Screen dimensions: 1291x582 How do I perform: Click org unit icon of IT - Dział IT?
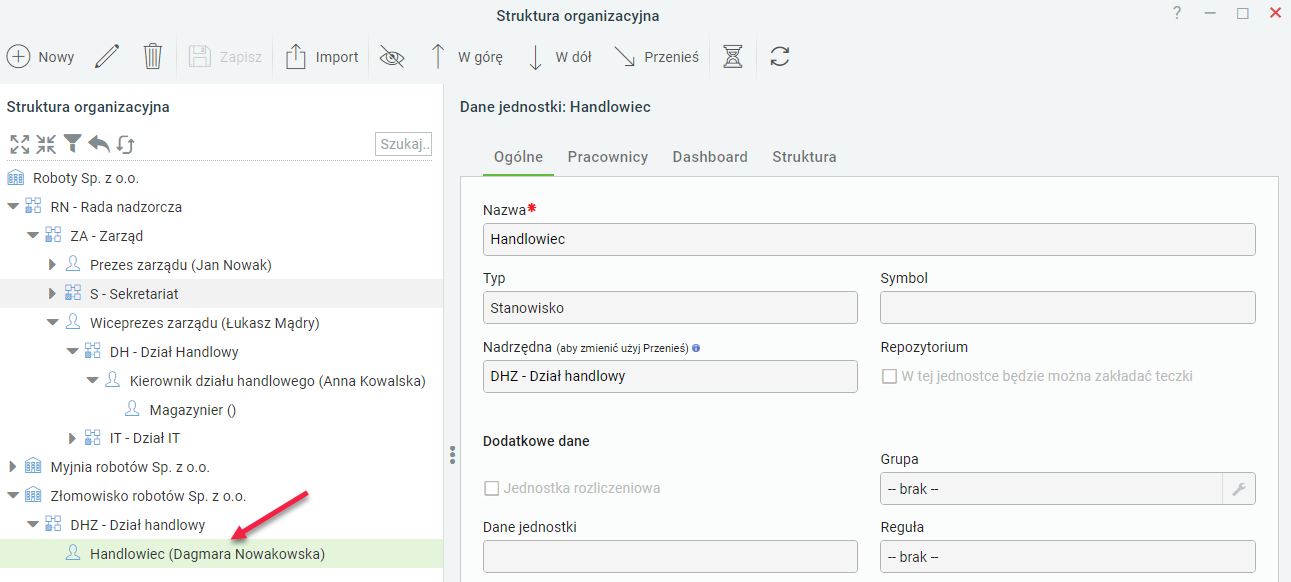[93, 437]
